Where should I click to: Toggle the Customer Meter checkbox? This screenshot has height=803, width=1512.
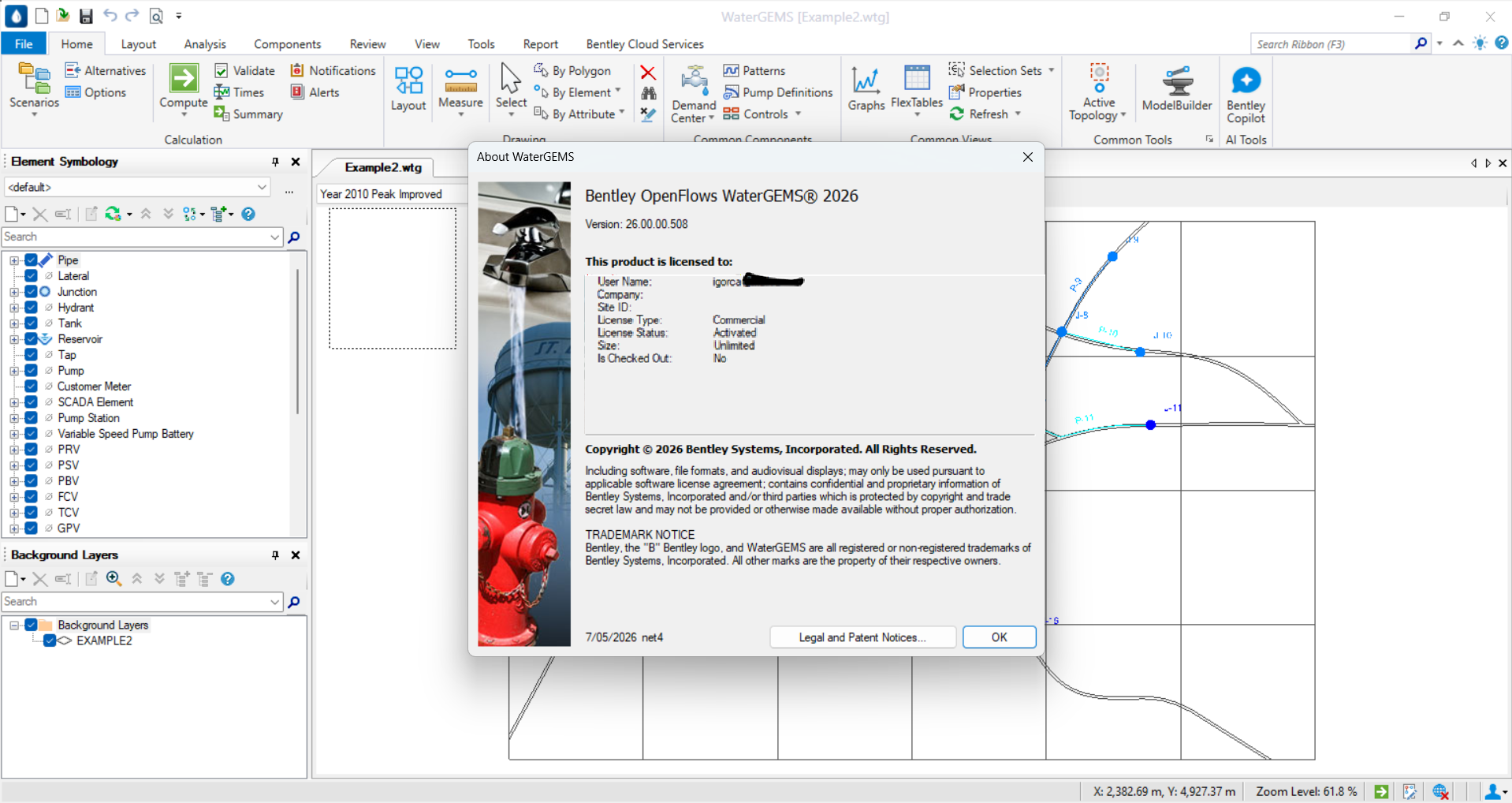point(32,387)
